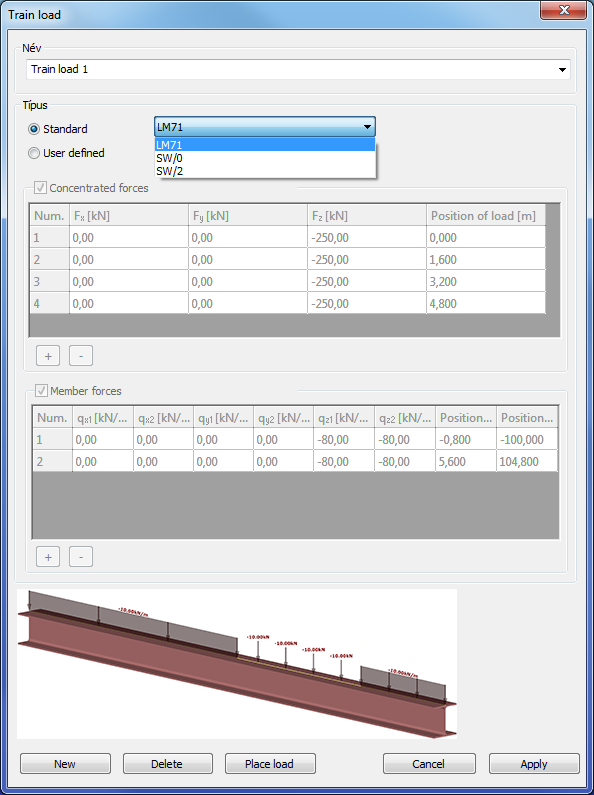Toggle the Member forces checkbox
Viewport: 594px width, 795px height.
pos(41,391)
